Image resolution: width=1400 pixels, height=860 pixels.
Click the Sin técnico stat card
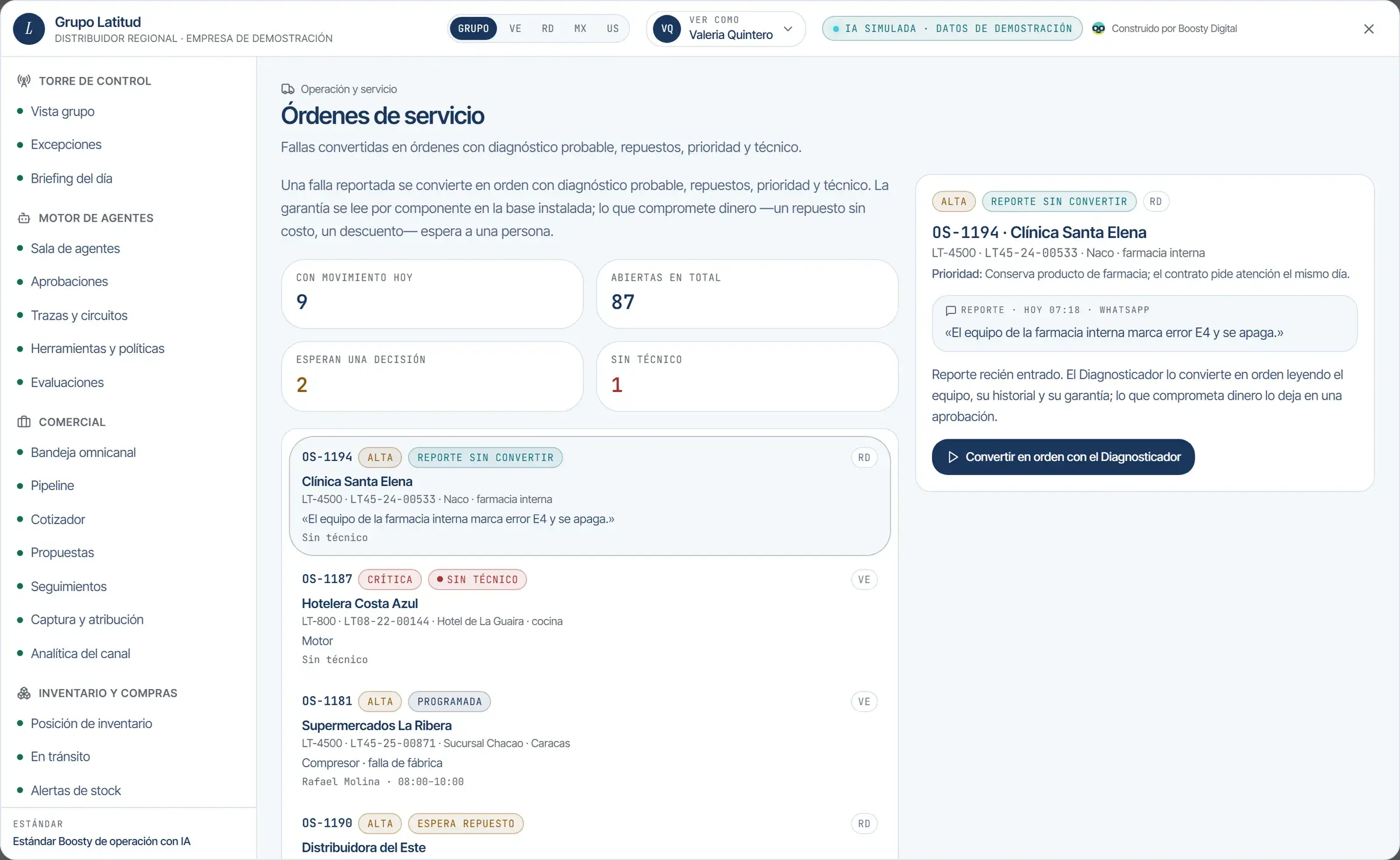(x=747, y=376)
